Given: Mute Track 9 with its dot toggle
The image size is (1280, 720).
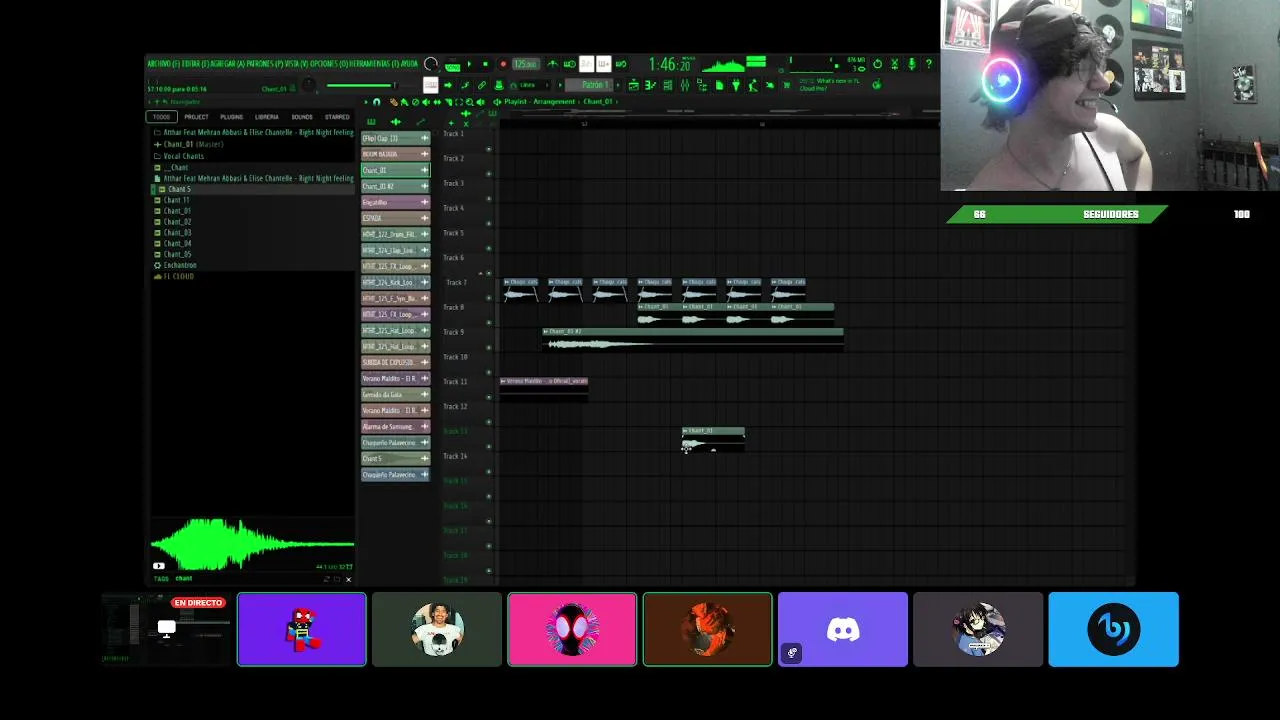Looking at the screenshot, I should 488,348.
